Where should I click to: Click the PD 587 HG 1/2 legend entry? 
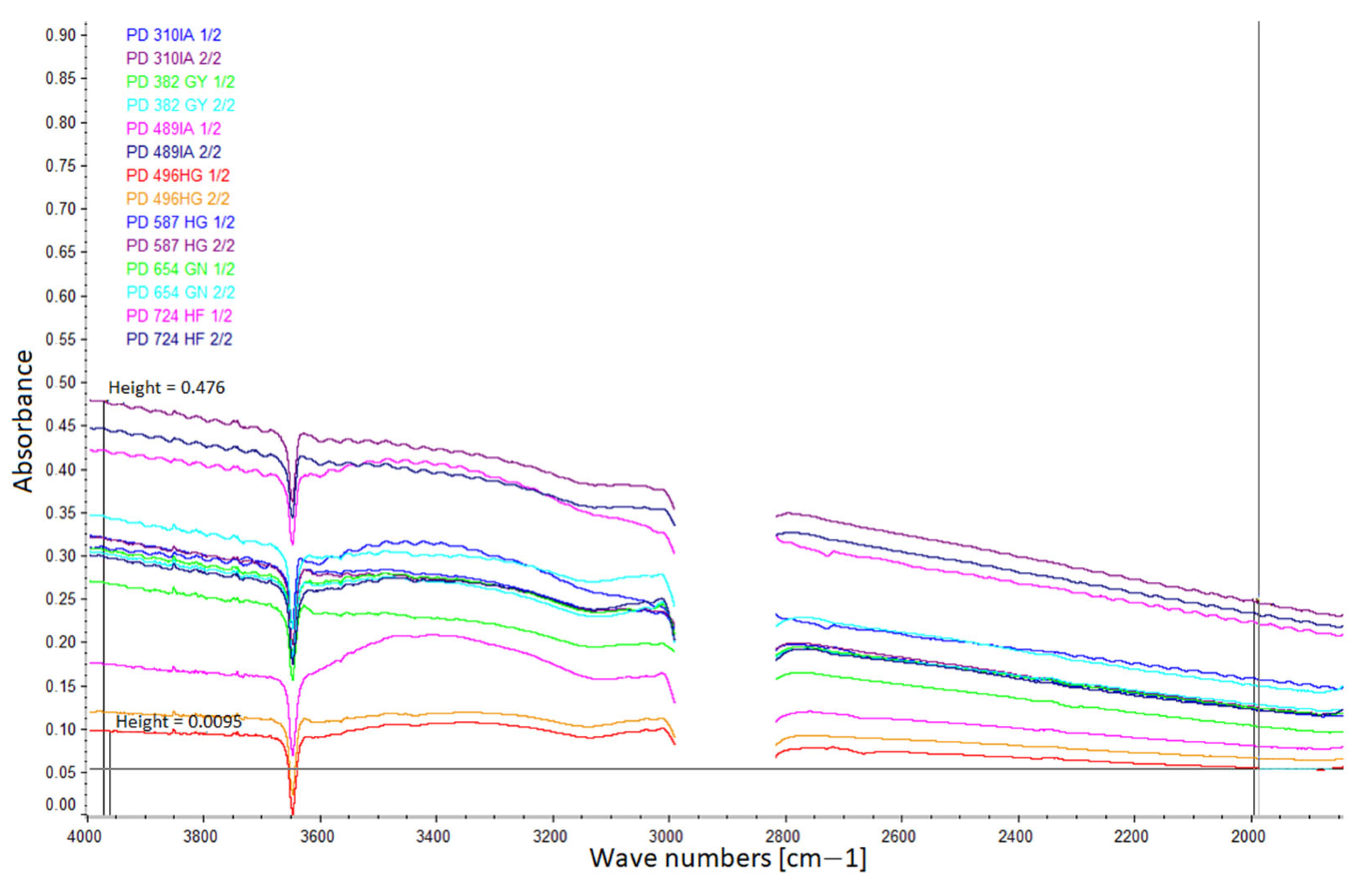point(180,222)
